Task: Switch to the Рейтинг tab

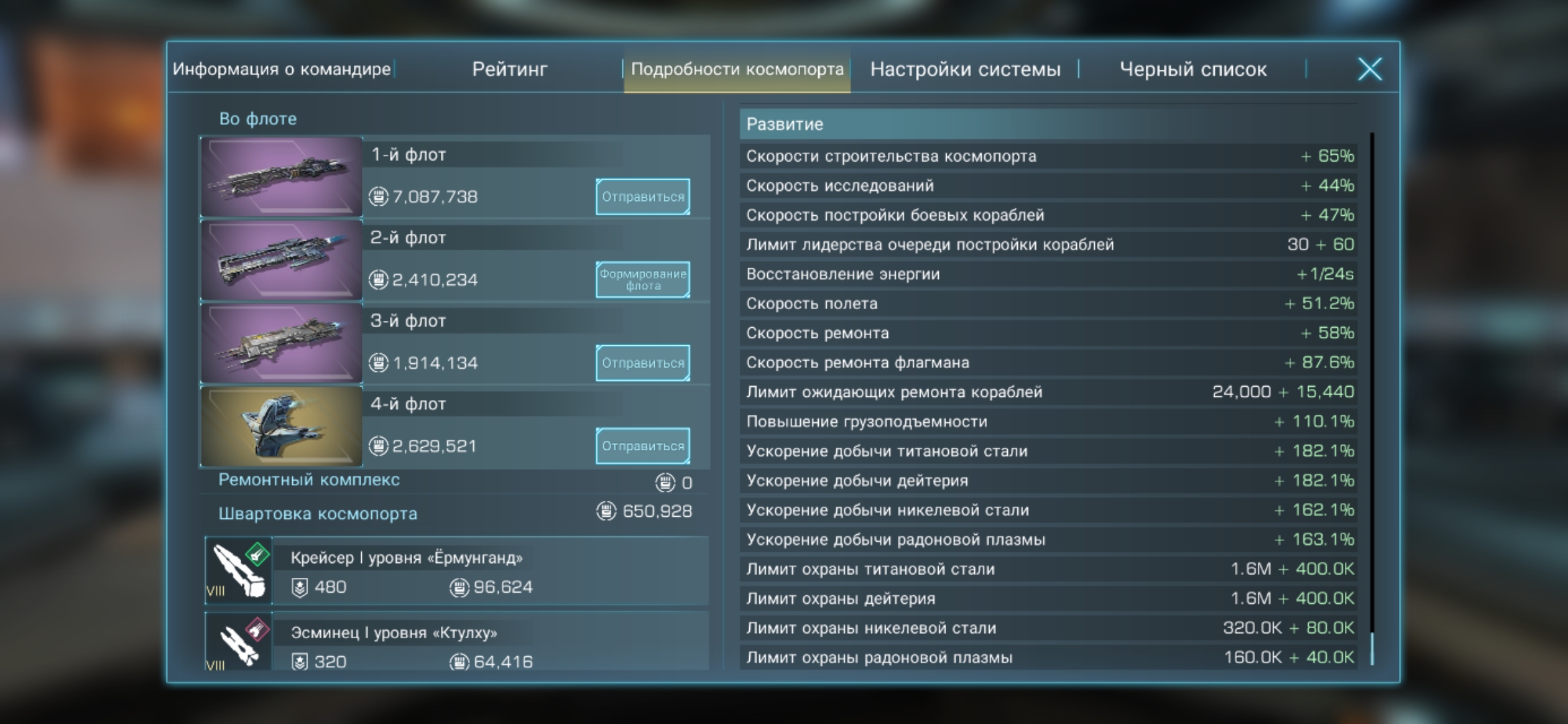Action: click(509, 69)
